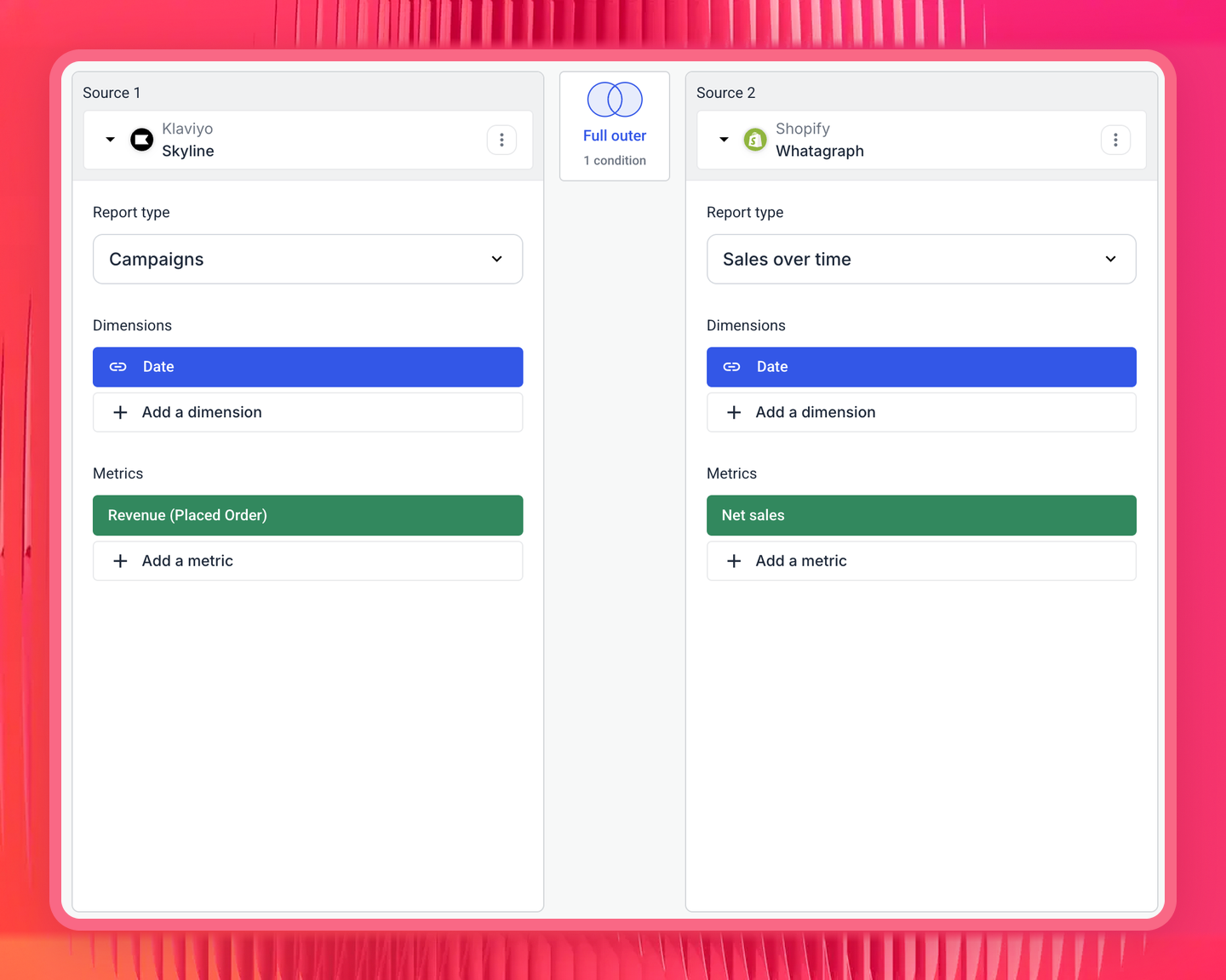
Task: Click plus icon beside Source 2 Add a dimension
Action: [x=734, y=412]
